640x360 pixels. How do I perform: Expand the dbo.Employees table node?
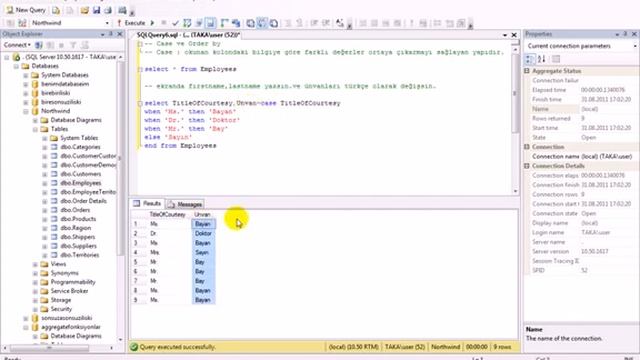(44, 183)
